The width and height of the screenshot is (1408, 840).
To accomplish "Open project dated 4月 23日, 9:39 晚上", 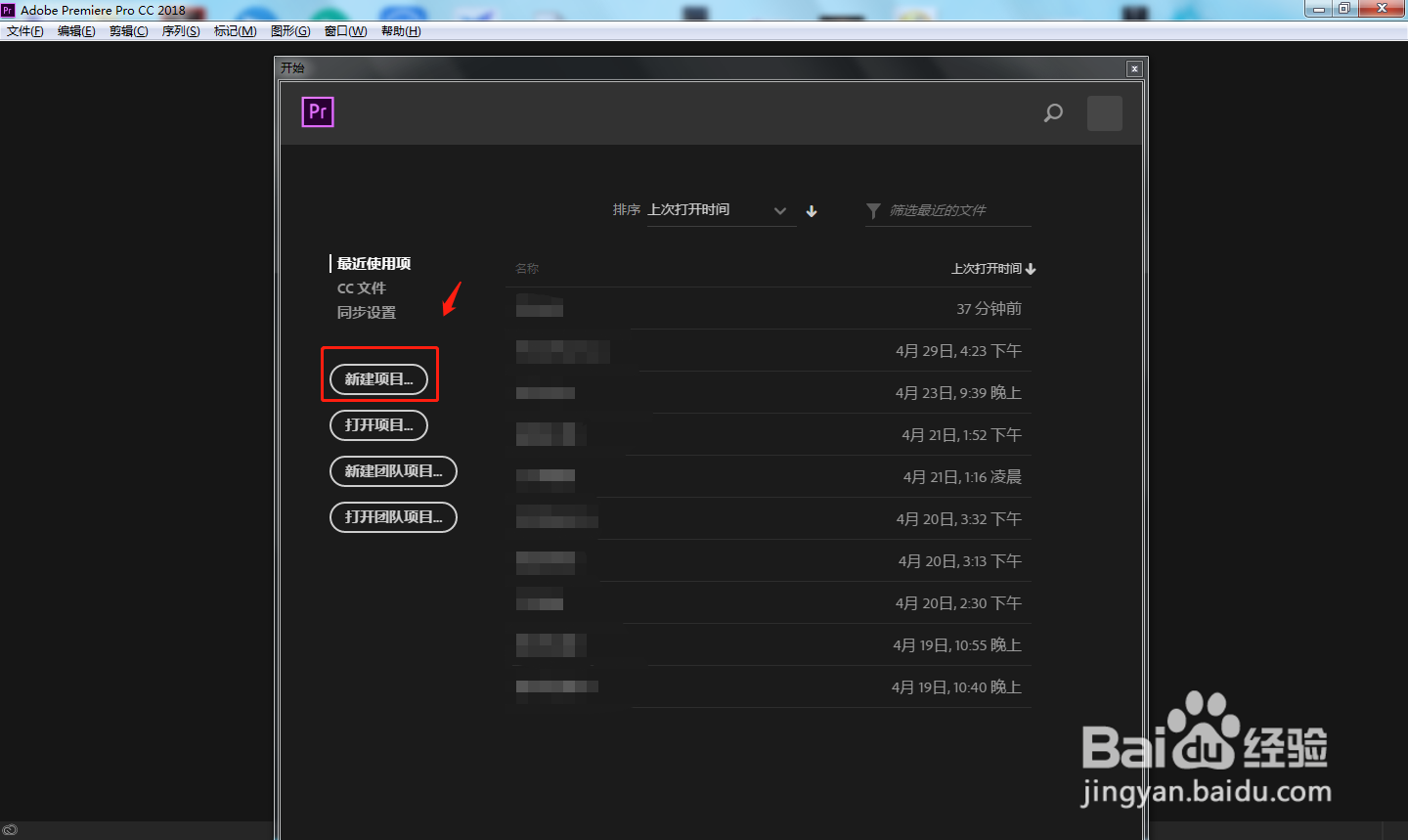I will click(770, 393).
